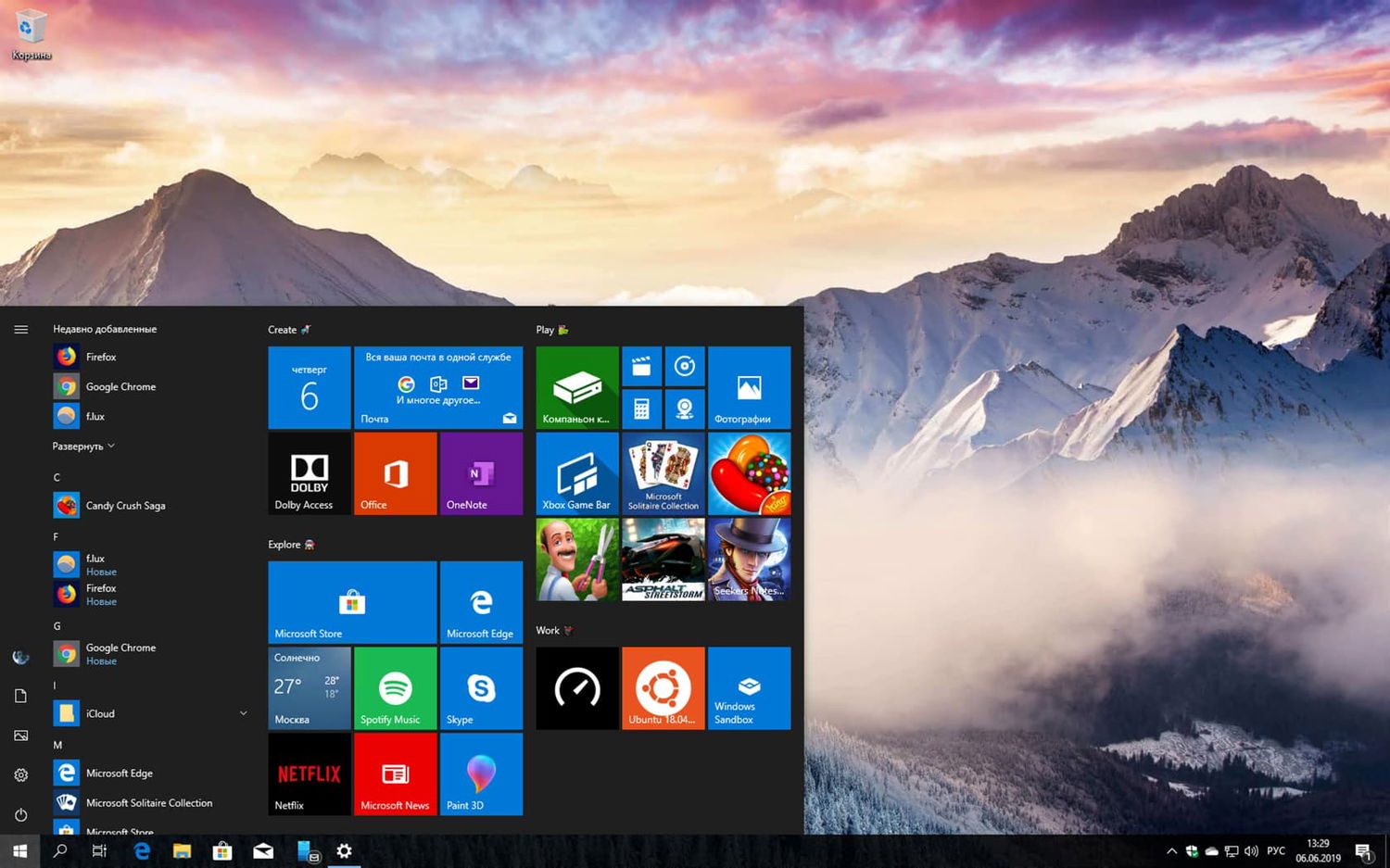Viewport: 1390px width, 868px height.
Task: Open Microsoft Edge from the taskbar
Action: click(x=141, y=850)
